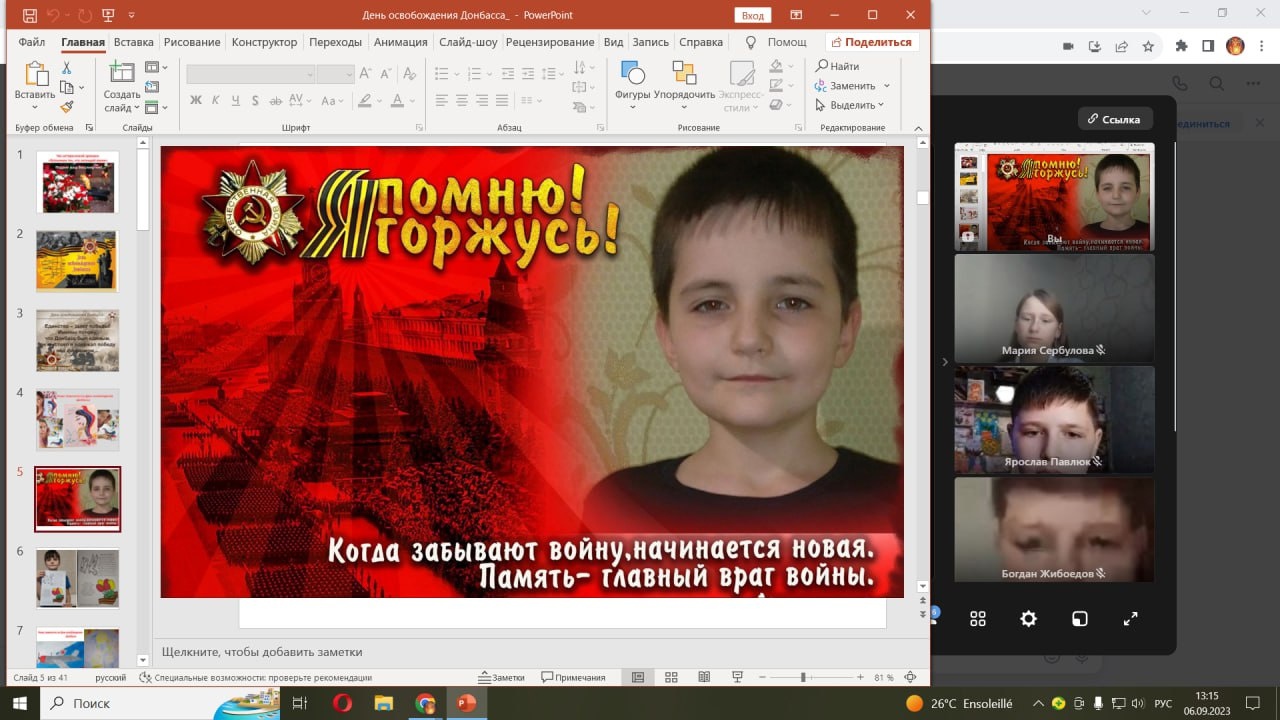Increase font size with the larger A icon

point(365,73)
